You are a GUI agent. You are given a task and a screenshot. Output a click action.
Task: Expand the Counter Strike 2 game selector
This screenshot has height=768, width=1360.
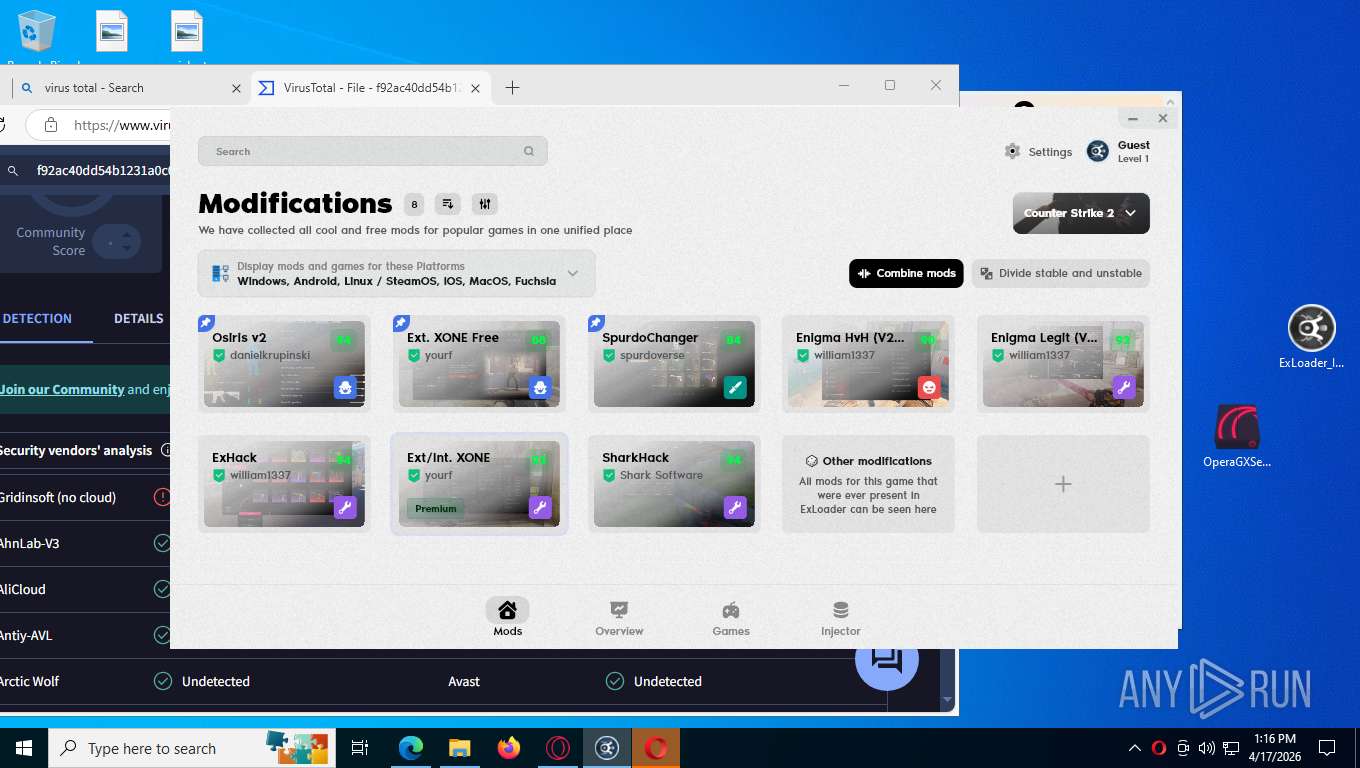(1081, 213)
